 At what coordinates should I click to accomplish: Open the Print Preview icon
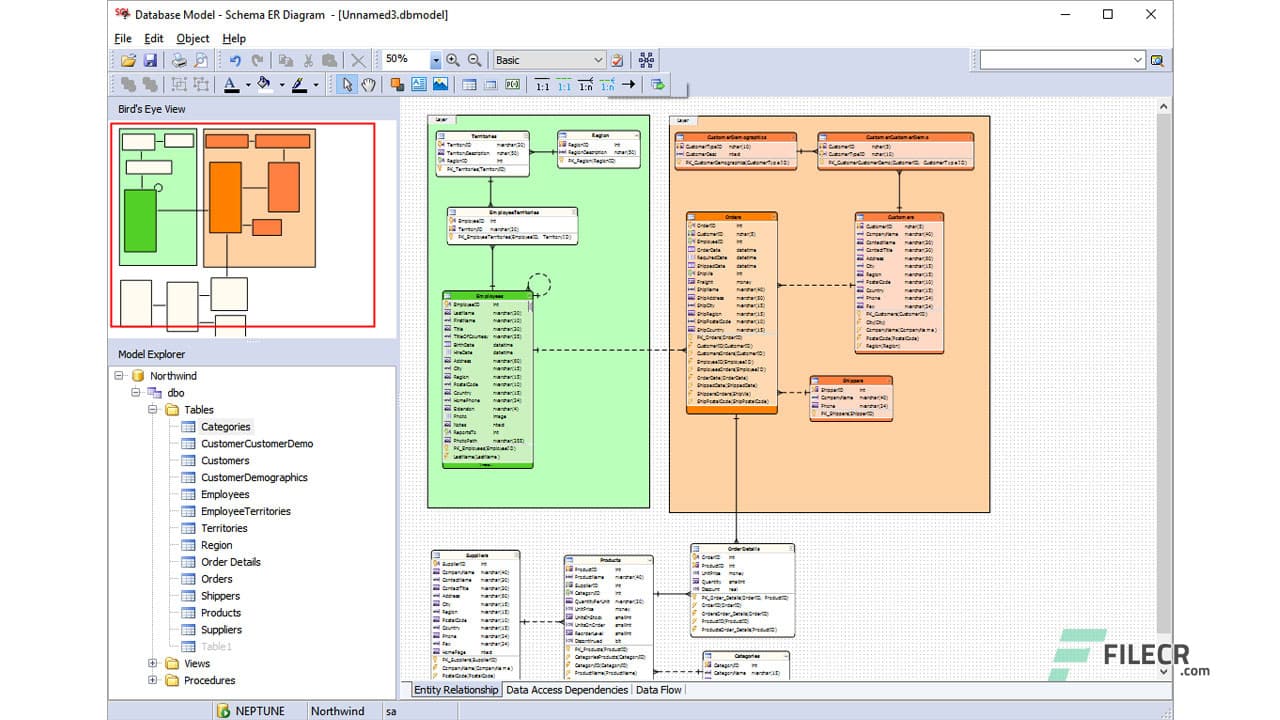(x=202, y=60)
